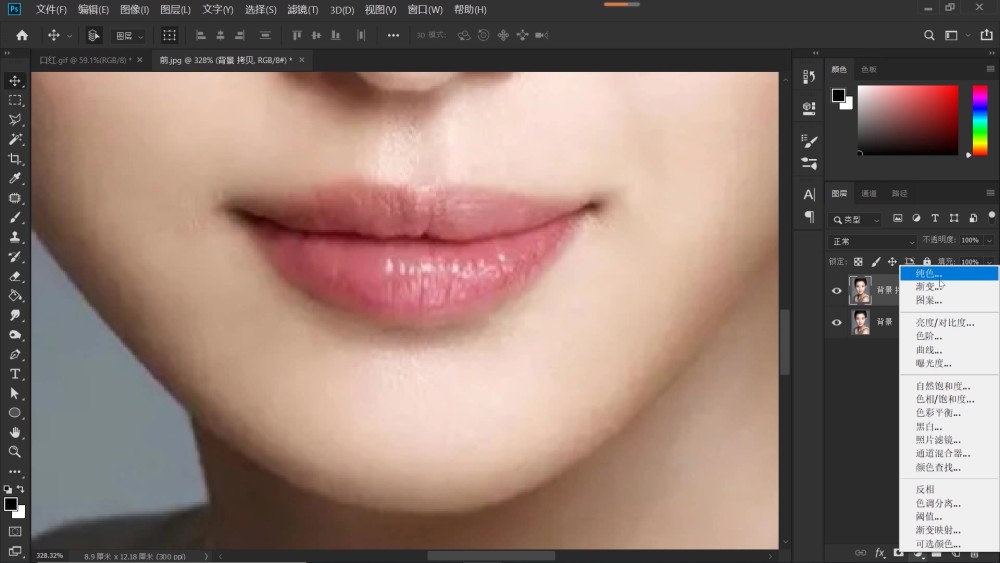This screenshot has width=1000, height=563.
Task: Open the blend mode 正常 dropdown
Action: pos(872,242)
